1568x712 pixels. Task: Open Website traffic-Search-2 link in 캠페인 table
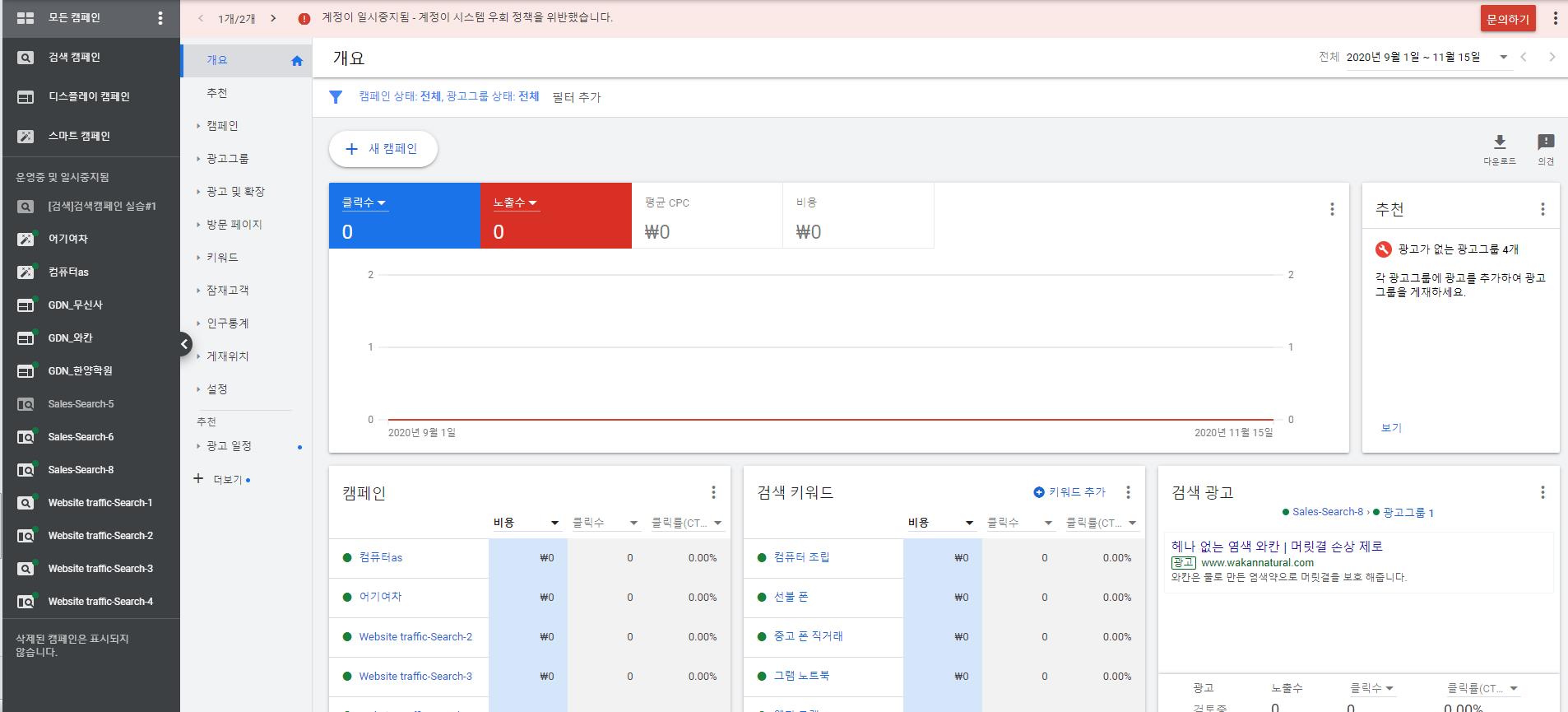click(x=415, y=637)
